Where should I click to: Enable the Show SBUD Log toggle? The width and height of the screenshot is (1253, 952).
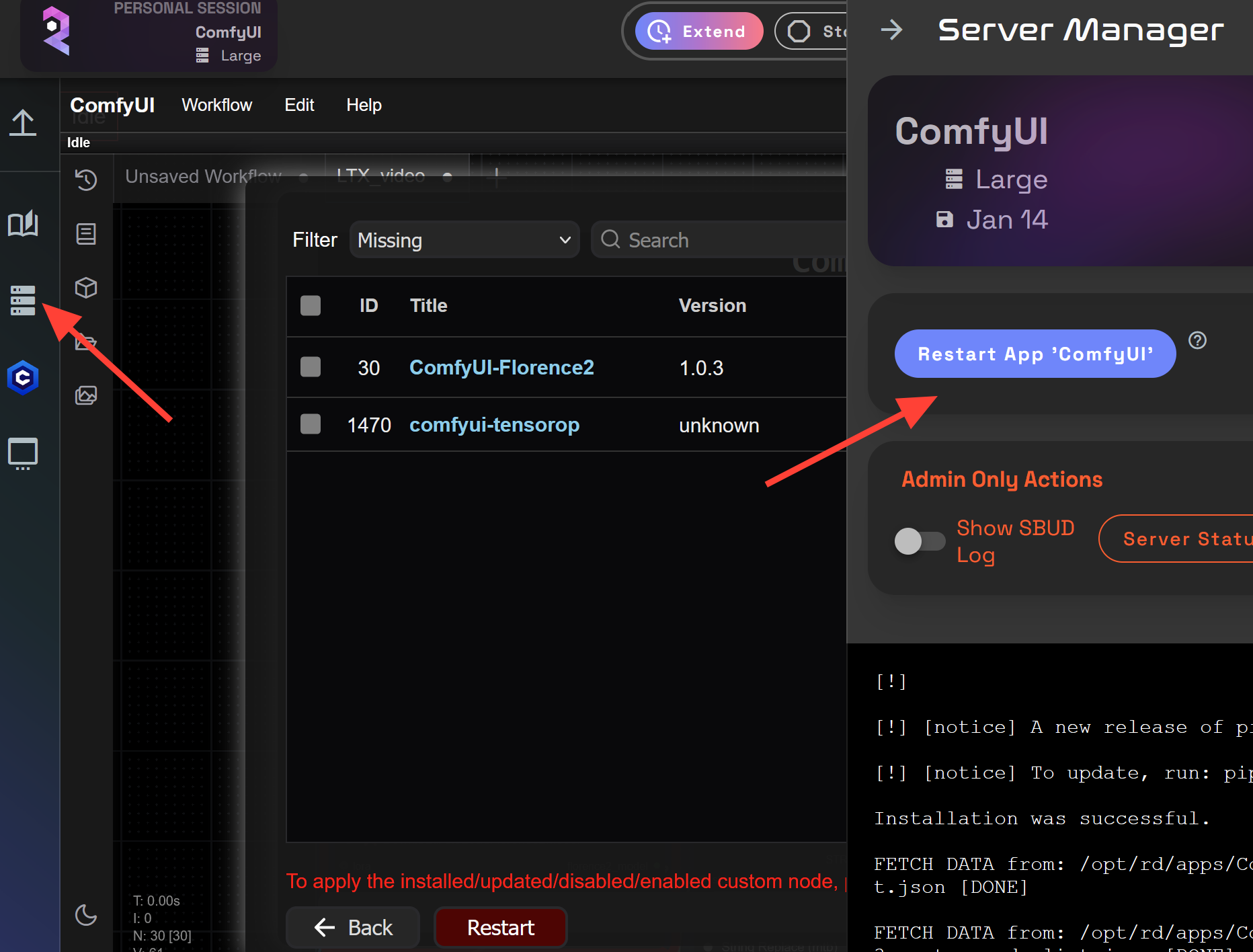tap(919, 541)
